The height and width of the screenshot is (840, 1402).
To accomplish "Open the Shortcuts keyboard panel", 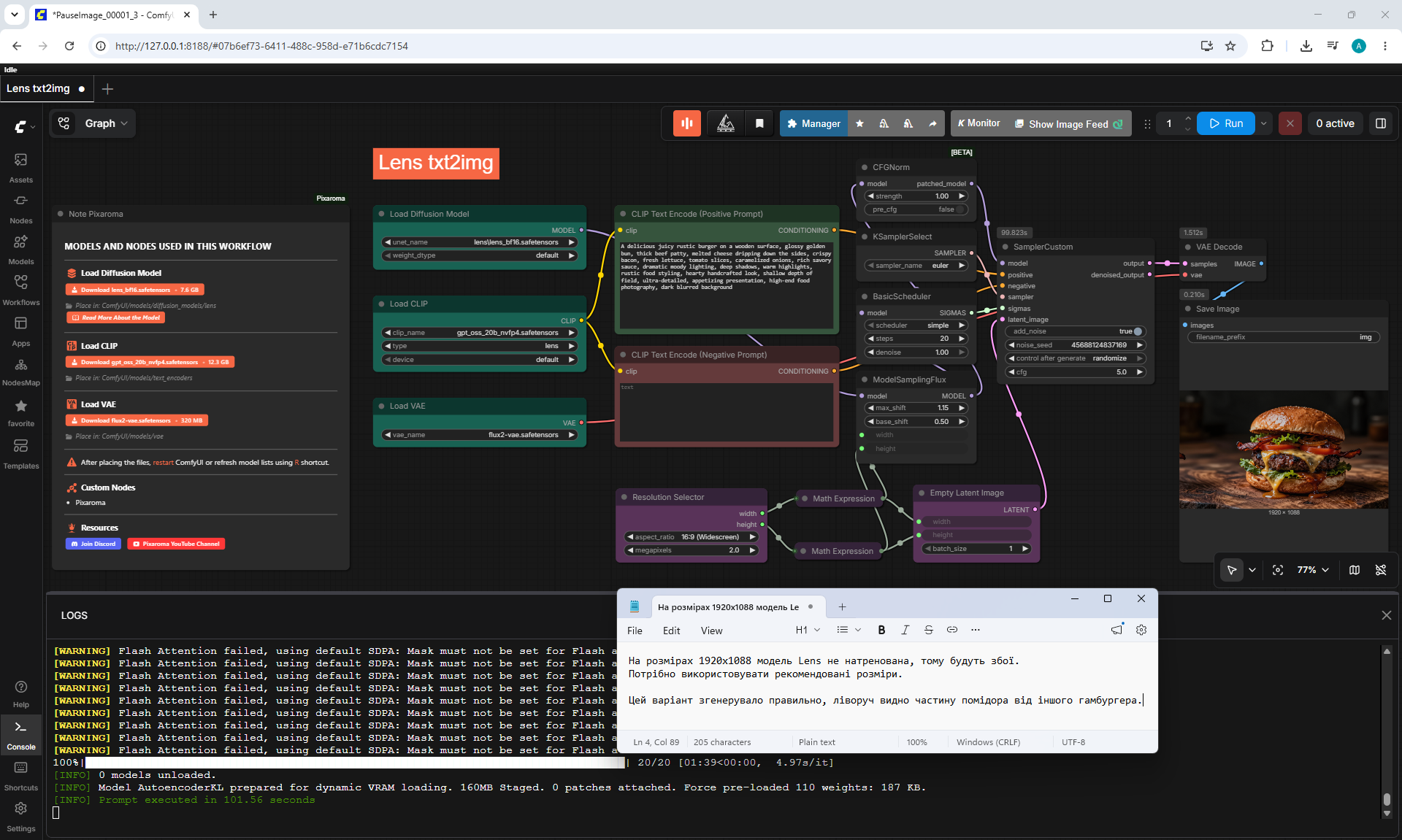I will [x=20, y=776].
